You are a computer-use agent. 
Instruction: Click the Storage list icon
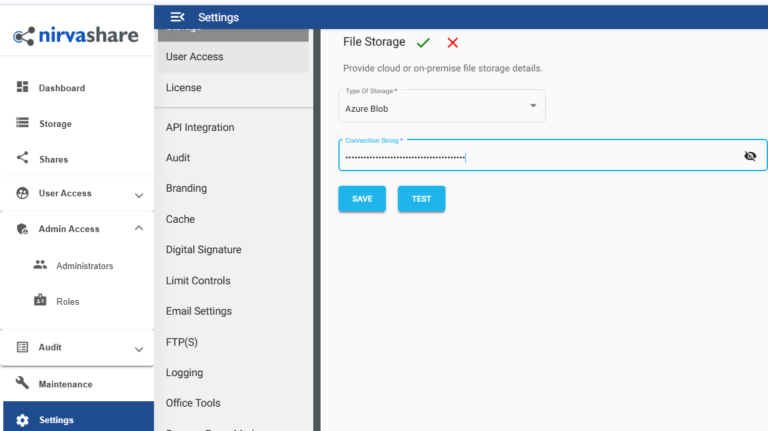[x=23, y=122]
